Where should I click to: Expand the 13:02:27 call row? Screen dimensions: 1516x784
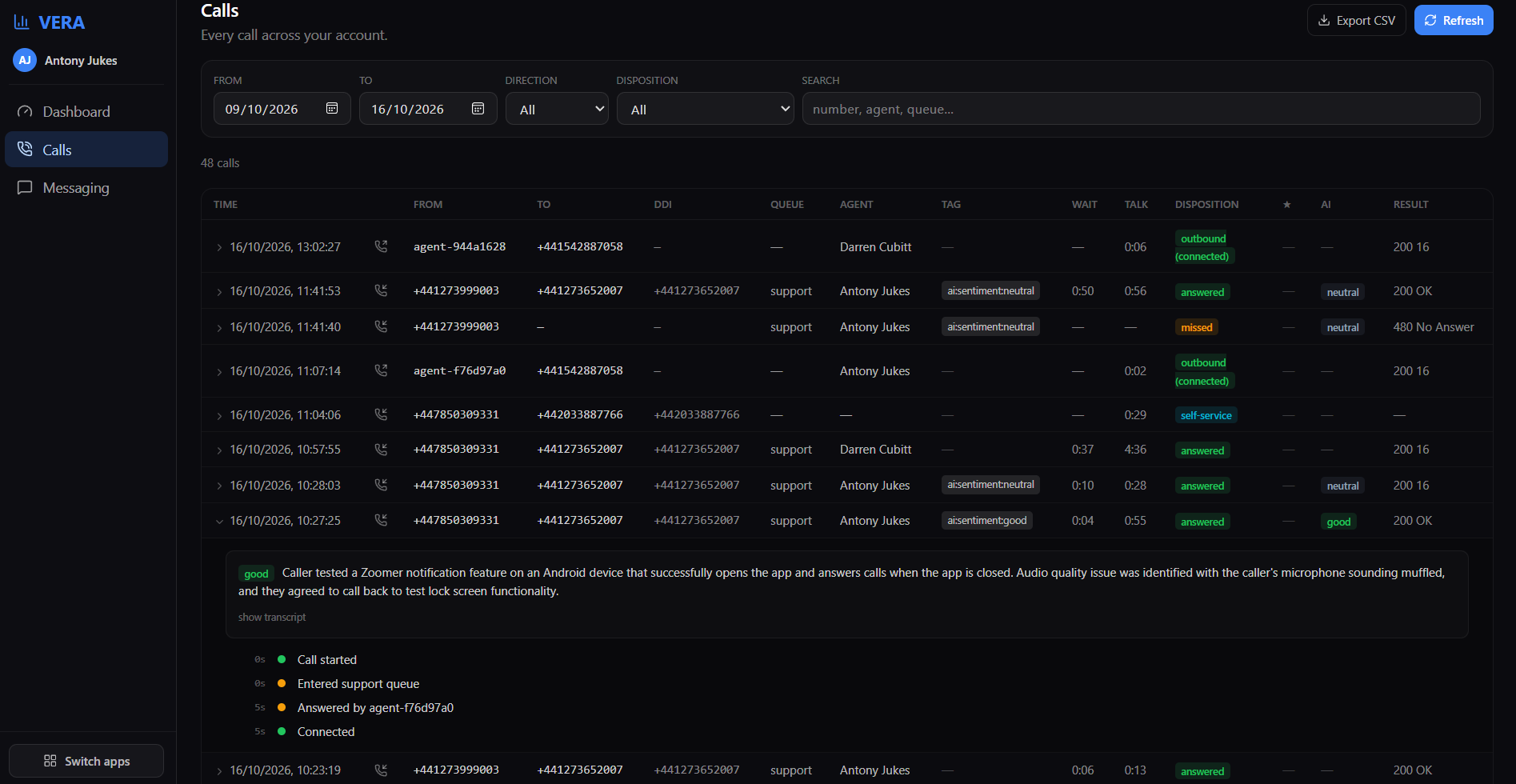[219, 247]
